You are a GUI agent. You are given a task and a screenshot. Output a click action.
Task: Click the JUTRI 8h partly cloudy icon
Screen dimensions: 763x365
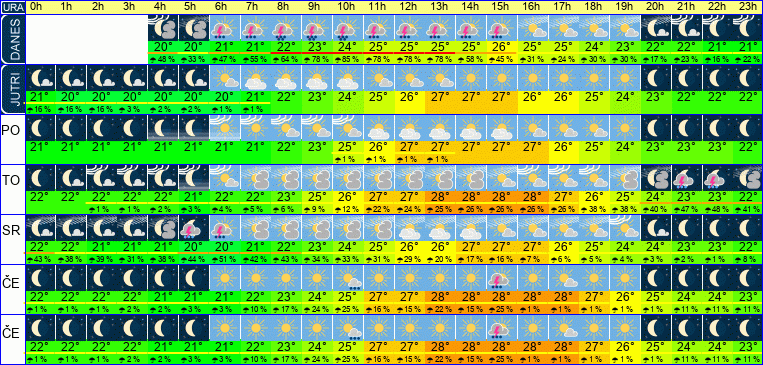pyautogui.click(x=286, y=78)
